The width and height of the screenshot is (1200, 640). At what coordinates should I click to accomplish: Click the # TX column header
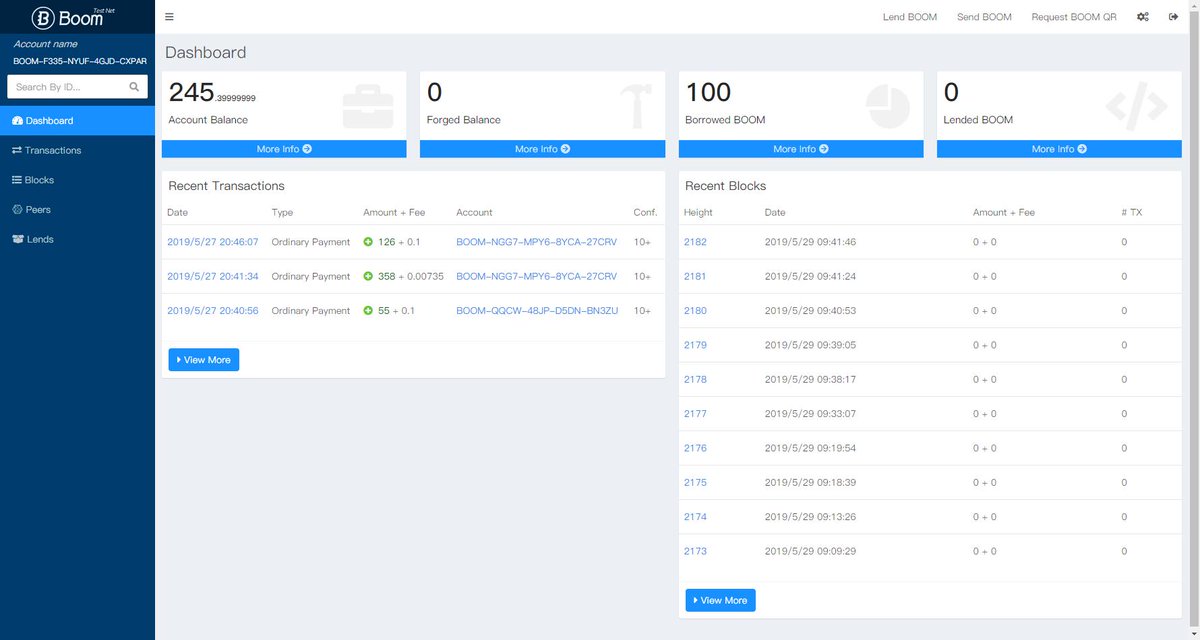pyautogui.click(x=1130, y=212)
